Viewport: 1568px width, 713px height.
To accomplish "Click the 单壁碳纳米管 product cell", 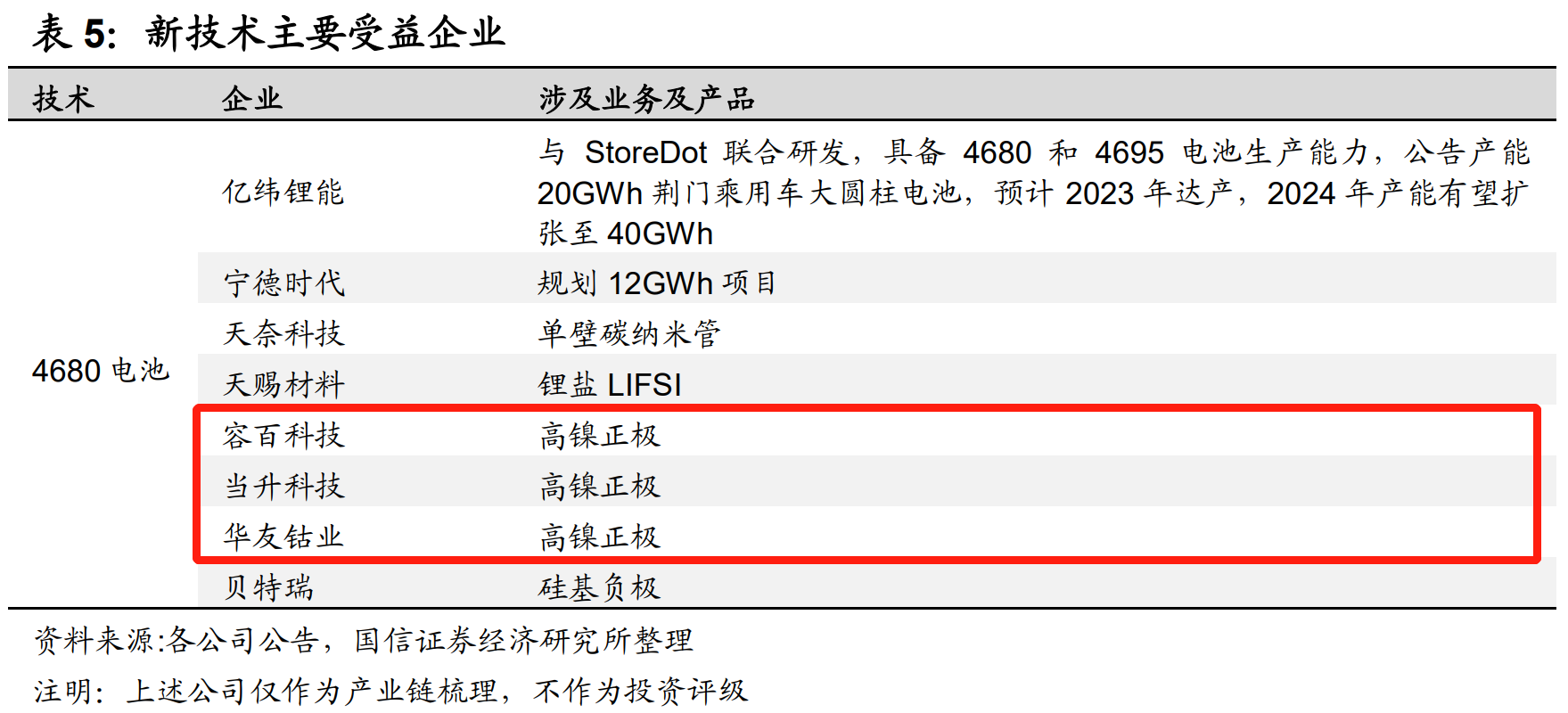I will coord(629,333).
